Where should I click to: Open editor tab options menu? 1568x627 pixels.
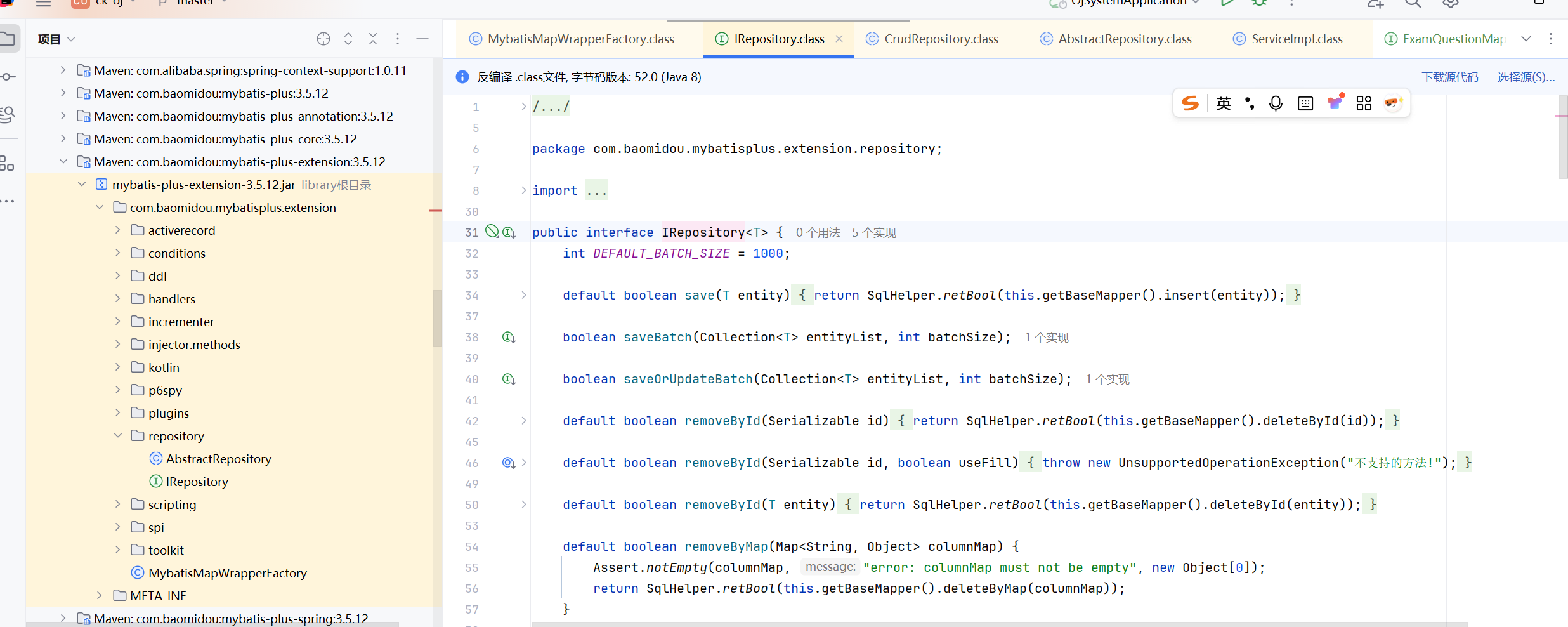point(1551,39)
